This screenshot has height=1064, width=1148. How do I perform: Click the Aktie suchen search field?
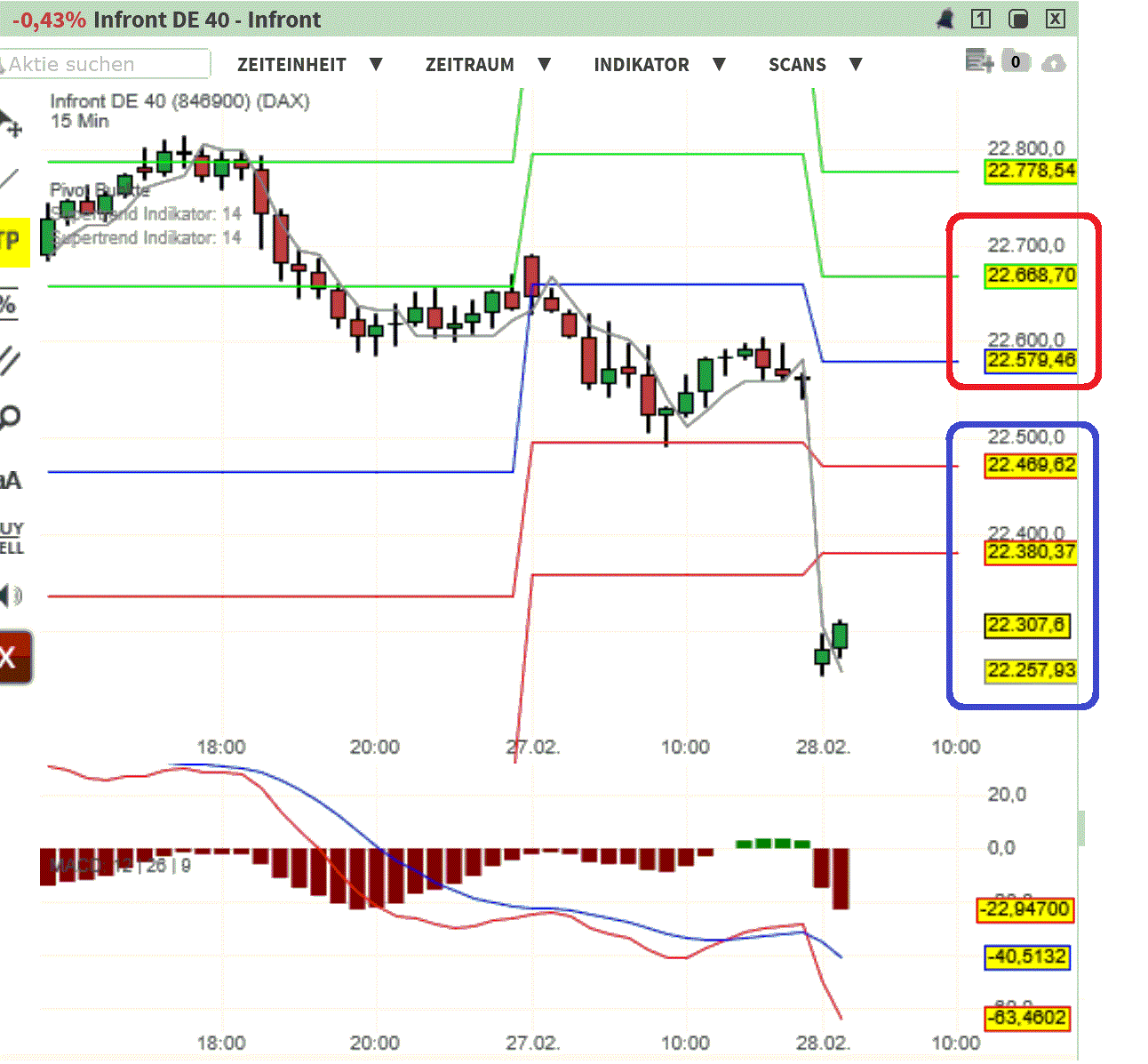tap(105, 64)
